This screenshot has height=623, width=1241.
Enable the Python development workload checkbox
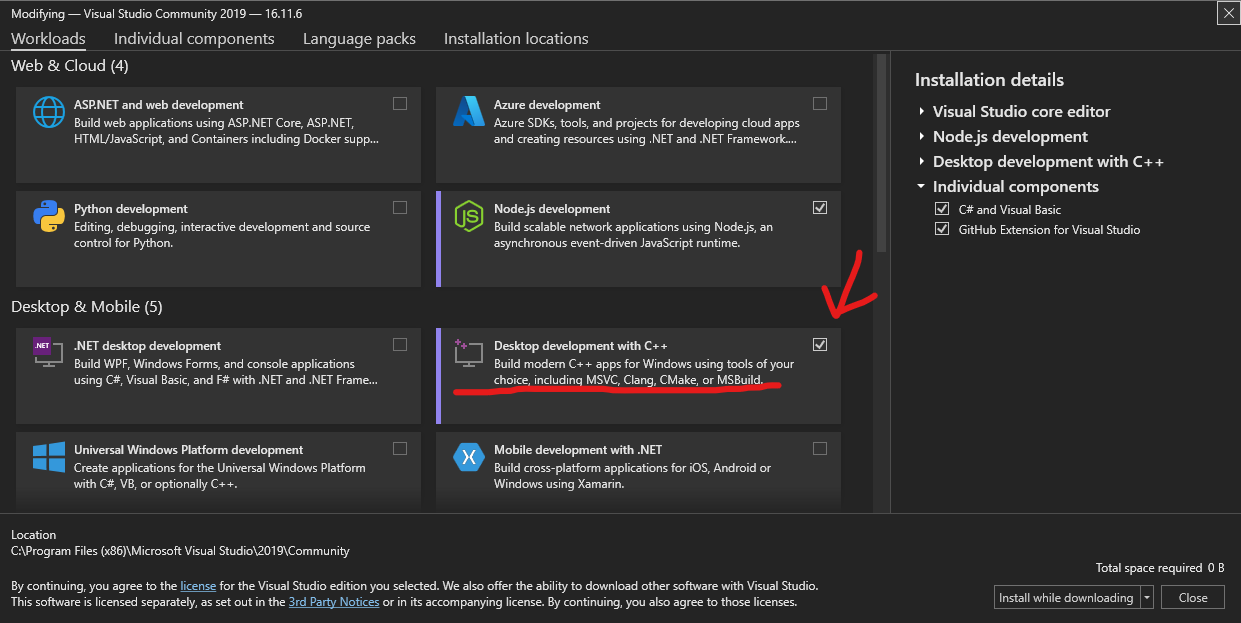pos(400,208)
